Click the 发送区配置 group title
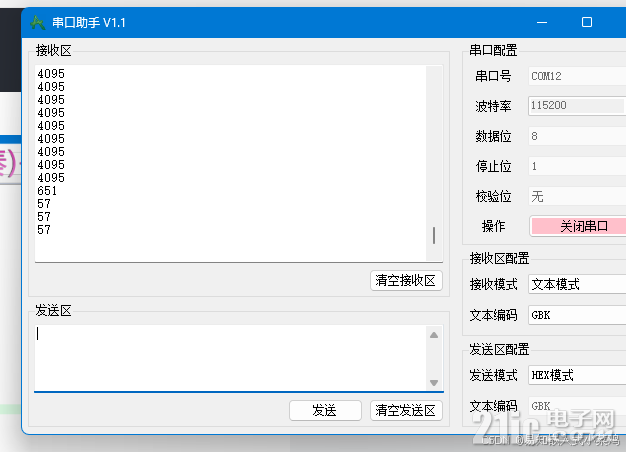Screen dimensions: 626x452 point(499,349)
